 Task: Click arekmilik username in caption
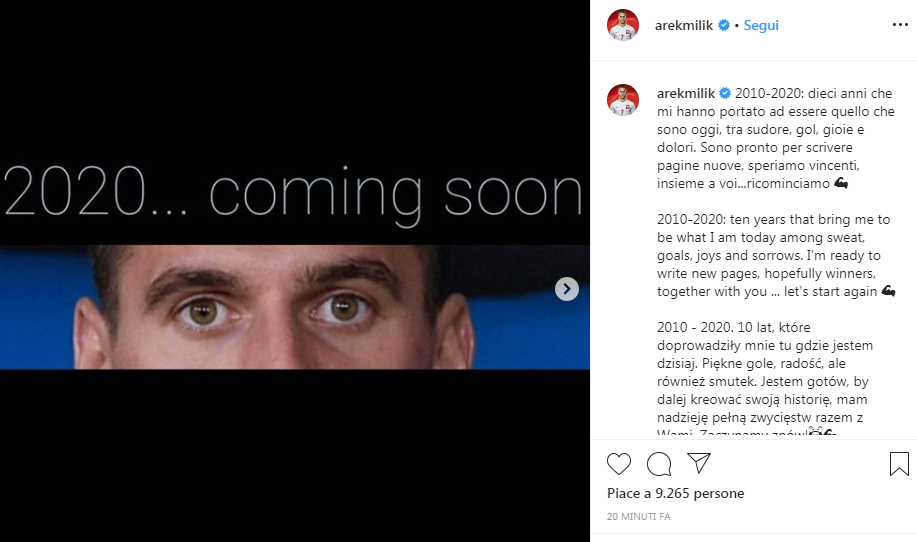point(686,94)
